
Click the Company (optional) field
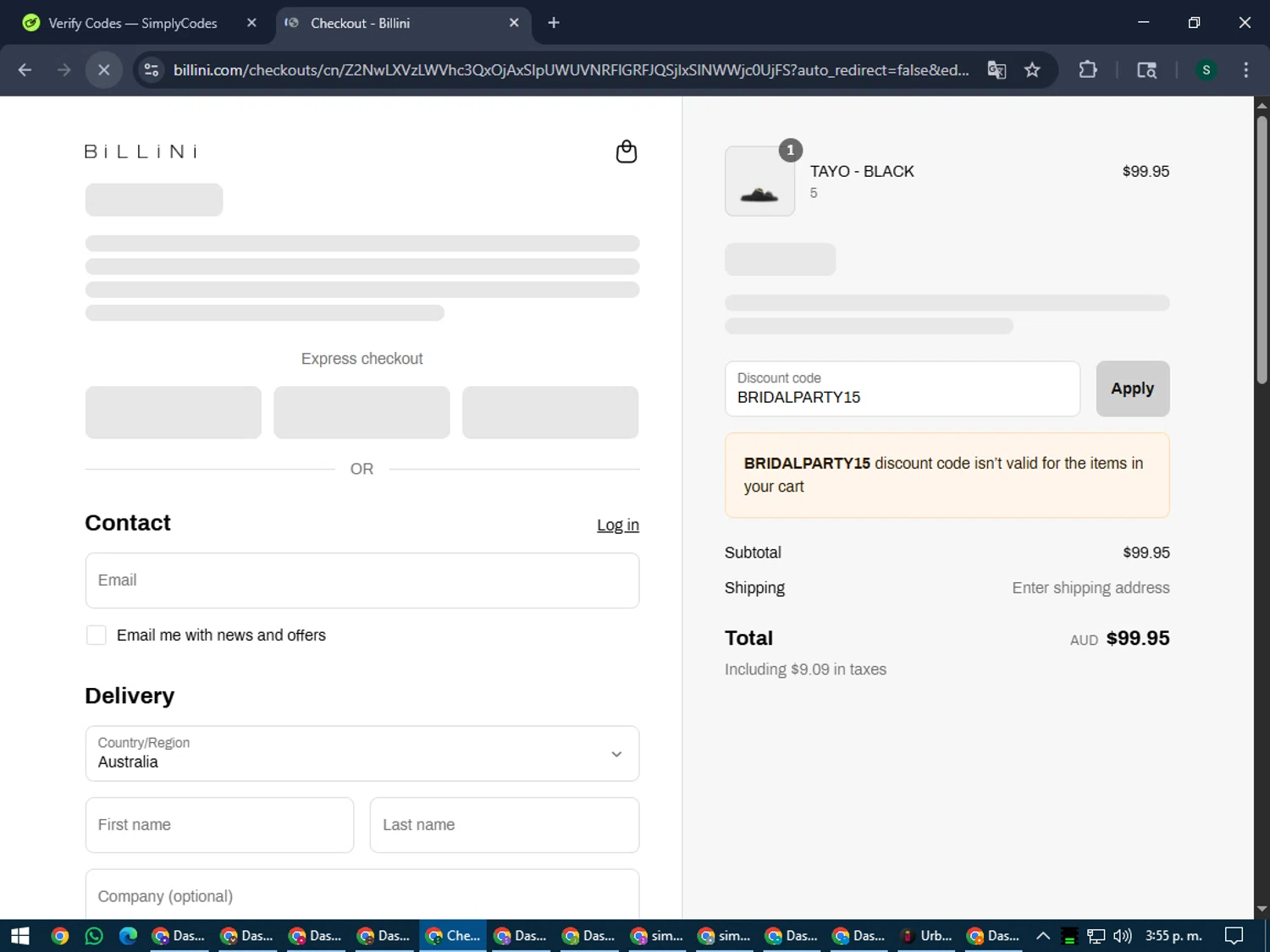click(x=362, y=895)
